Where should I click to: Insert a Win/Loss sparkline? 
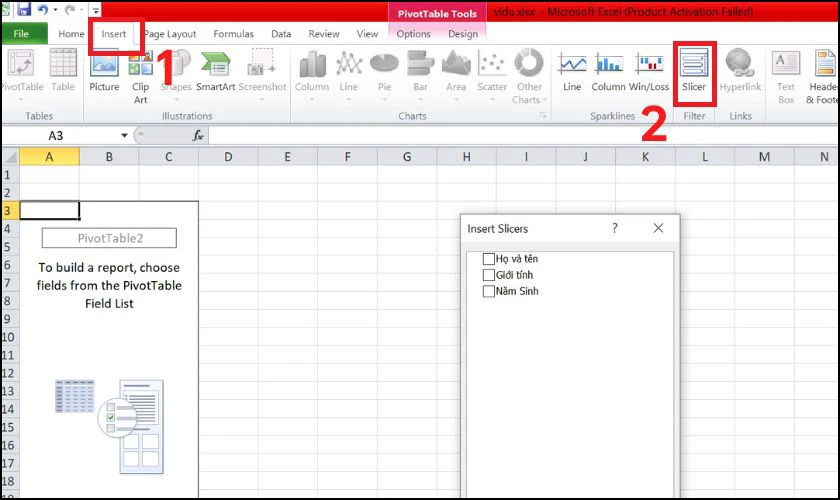point(649,71)
